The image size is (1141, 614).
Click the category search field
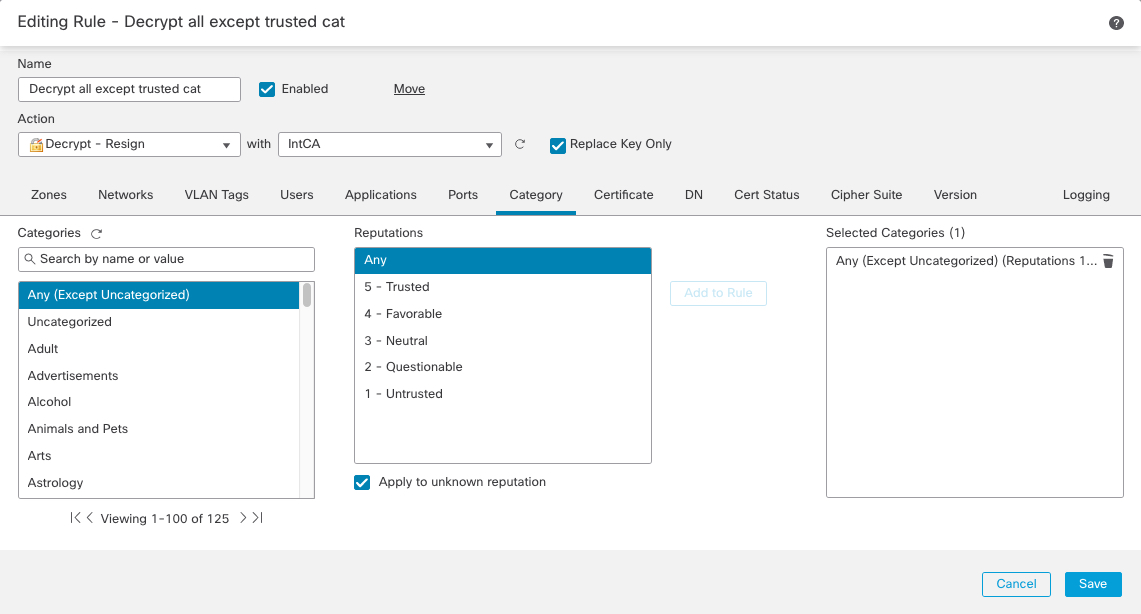click(166, 259)
